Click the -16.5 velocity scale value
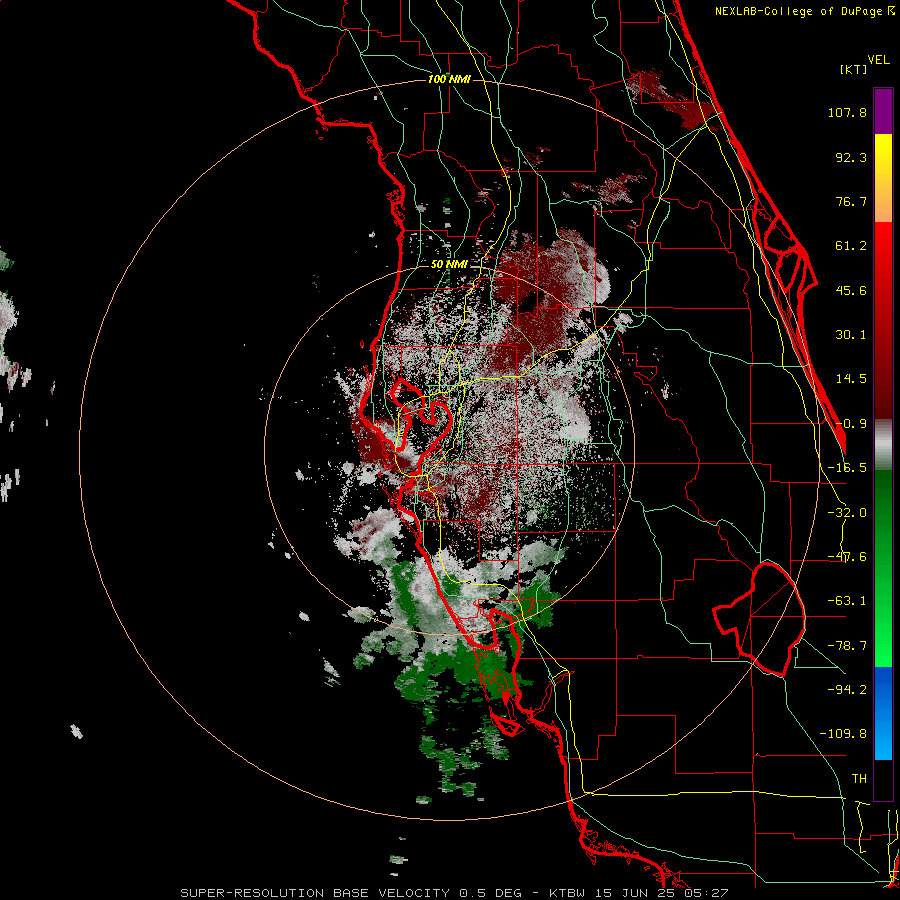This screenshot has width=900, height=900. point(847,468)
